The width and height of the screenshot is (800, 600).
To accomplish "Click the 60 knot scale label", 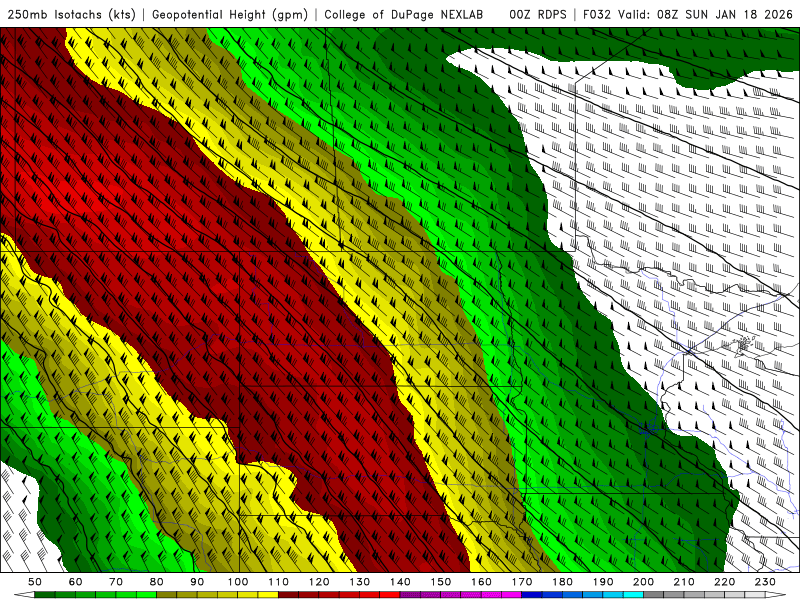I will pyautogui.click(x=75, y=582).
